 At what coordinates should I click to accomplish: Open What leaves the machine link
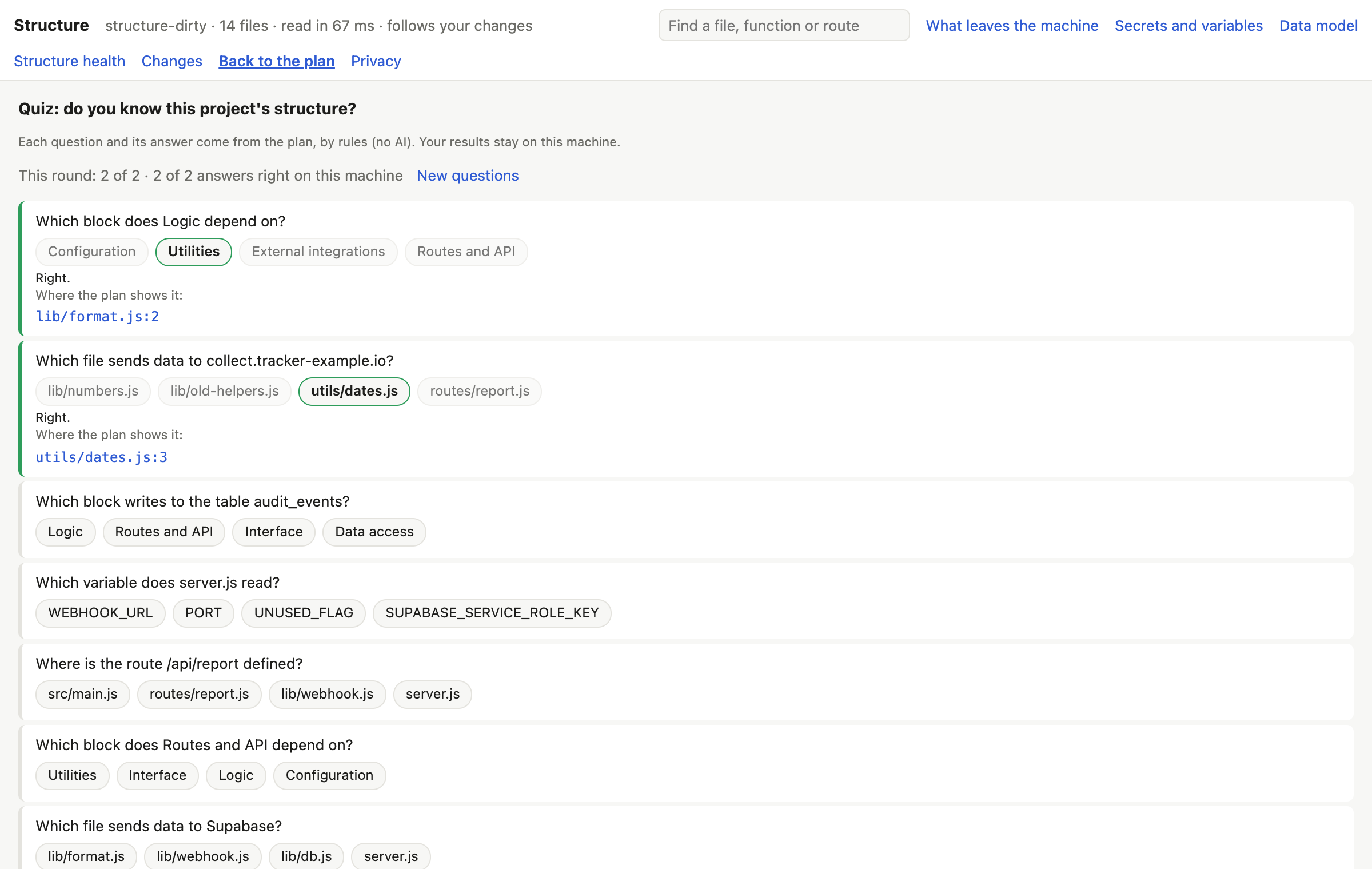coord(1012,26)
